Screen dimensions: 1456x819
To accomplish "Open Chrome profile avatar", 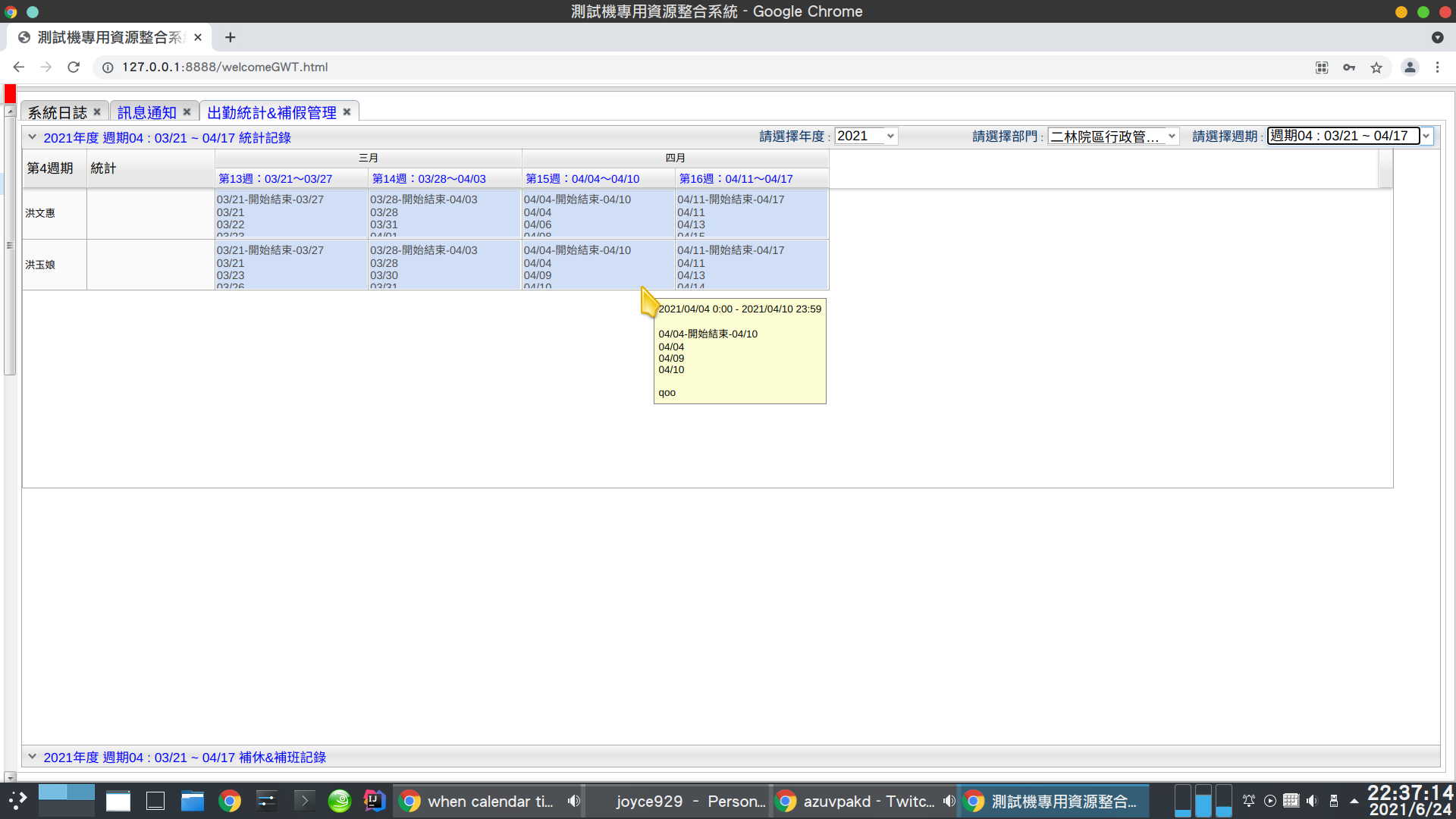I will point(1410,67).
